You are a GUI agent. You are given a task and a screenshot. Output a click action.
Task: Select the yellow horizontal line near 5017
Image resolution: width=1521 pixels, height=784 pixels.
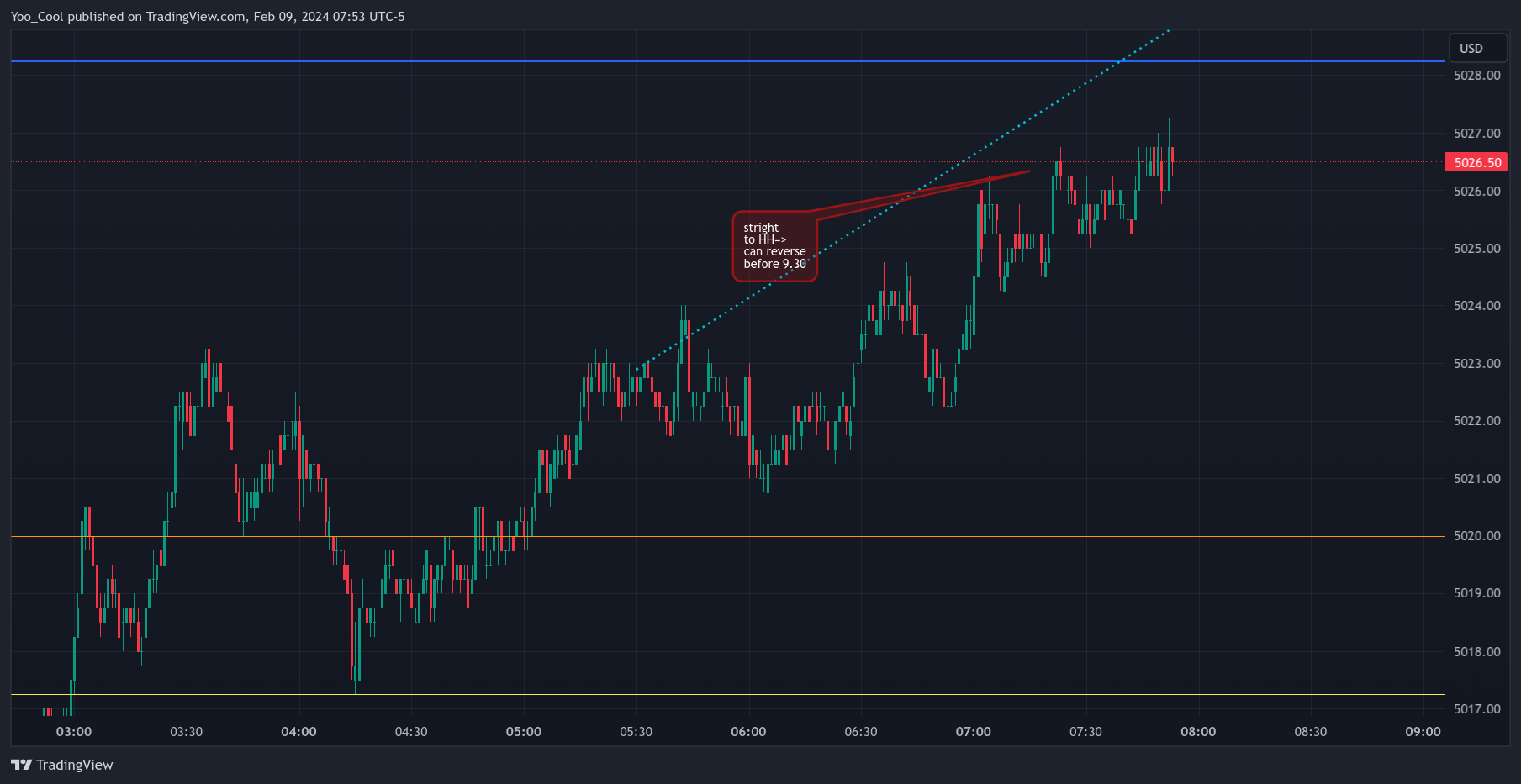coord(728,695)
